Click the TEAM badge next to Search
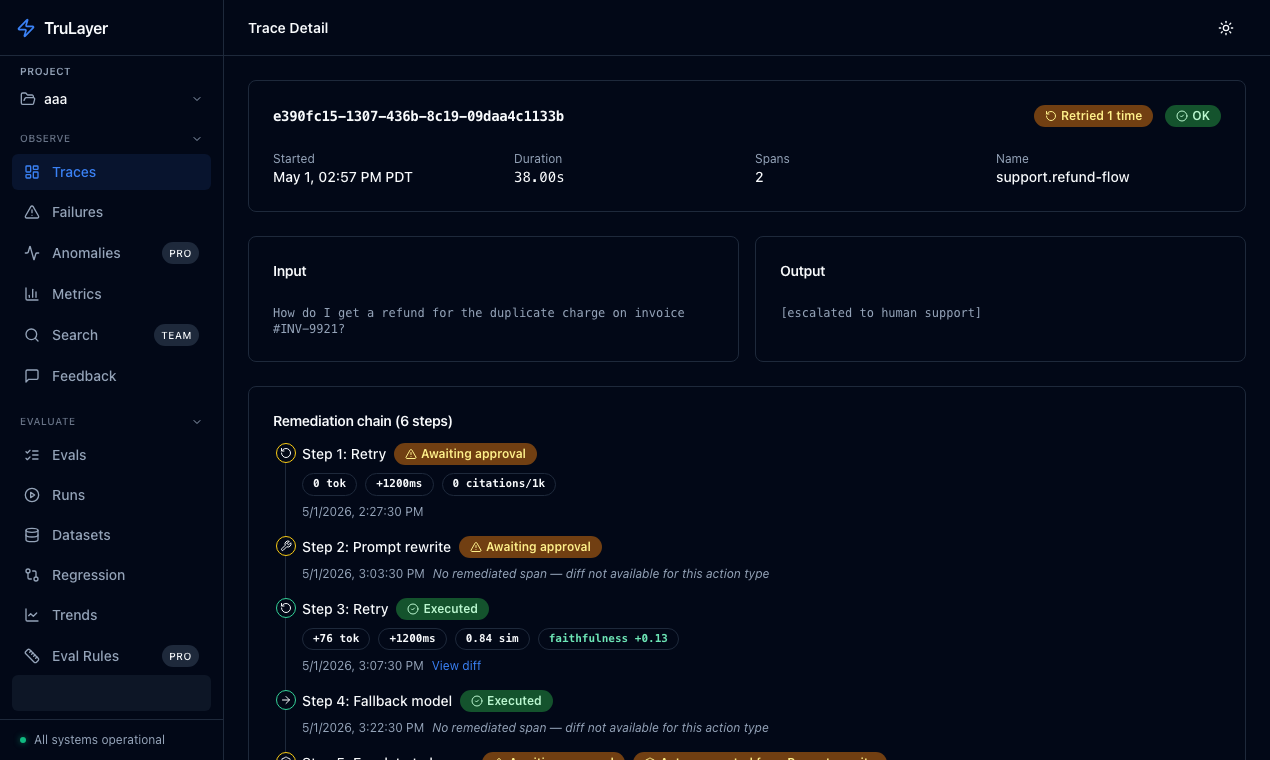Viewport: 1270px width, 760px height. [x=176, y=335]
